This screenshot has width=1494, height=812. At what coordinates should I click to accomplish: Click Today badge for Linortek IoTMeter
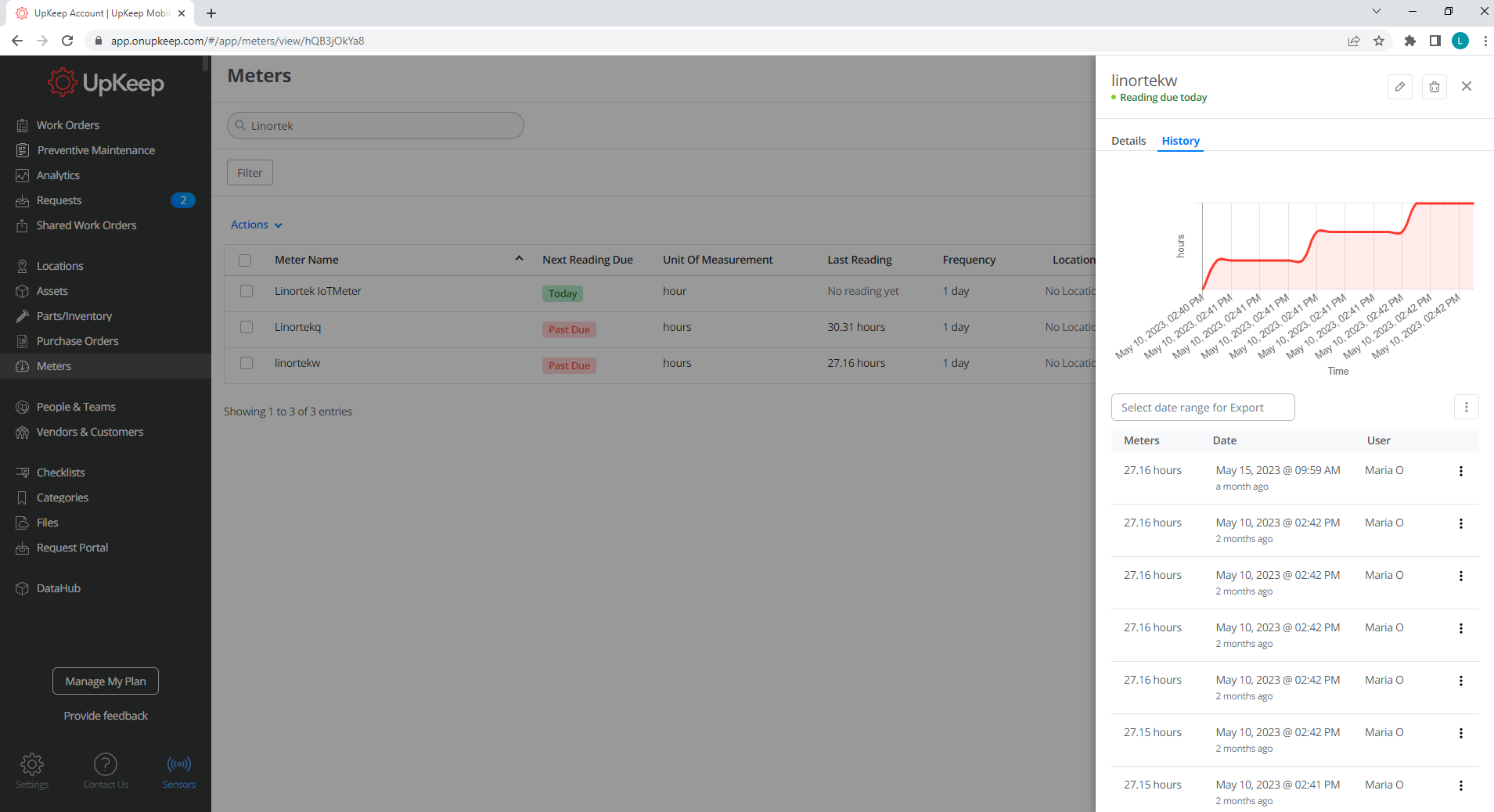click(x=563, y=293)
